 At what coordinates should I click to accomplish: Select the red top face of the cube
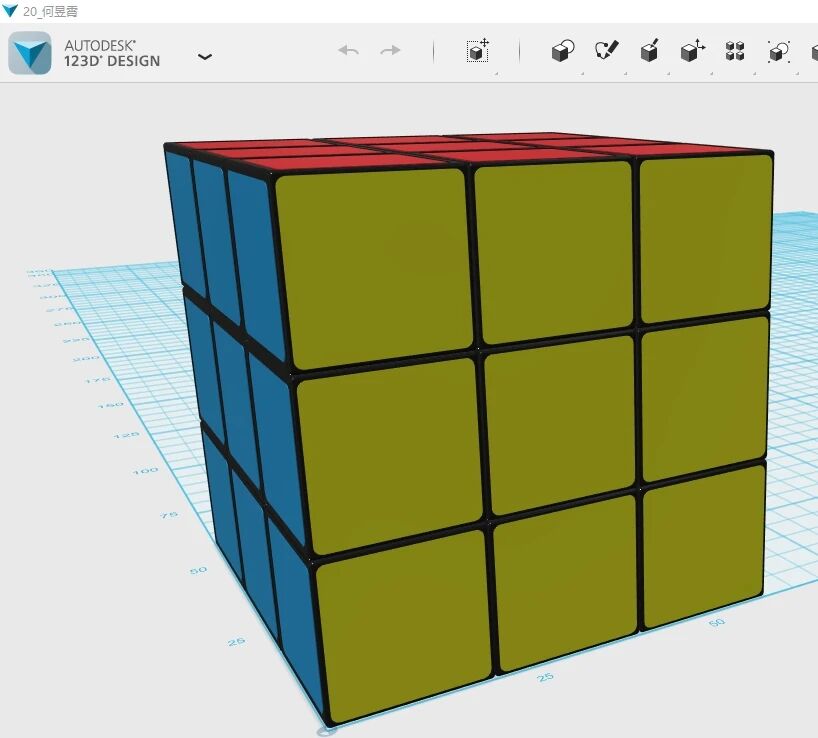tap(470, 150)
